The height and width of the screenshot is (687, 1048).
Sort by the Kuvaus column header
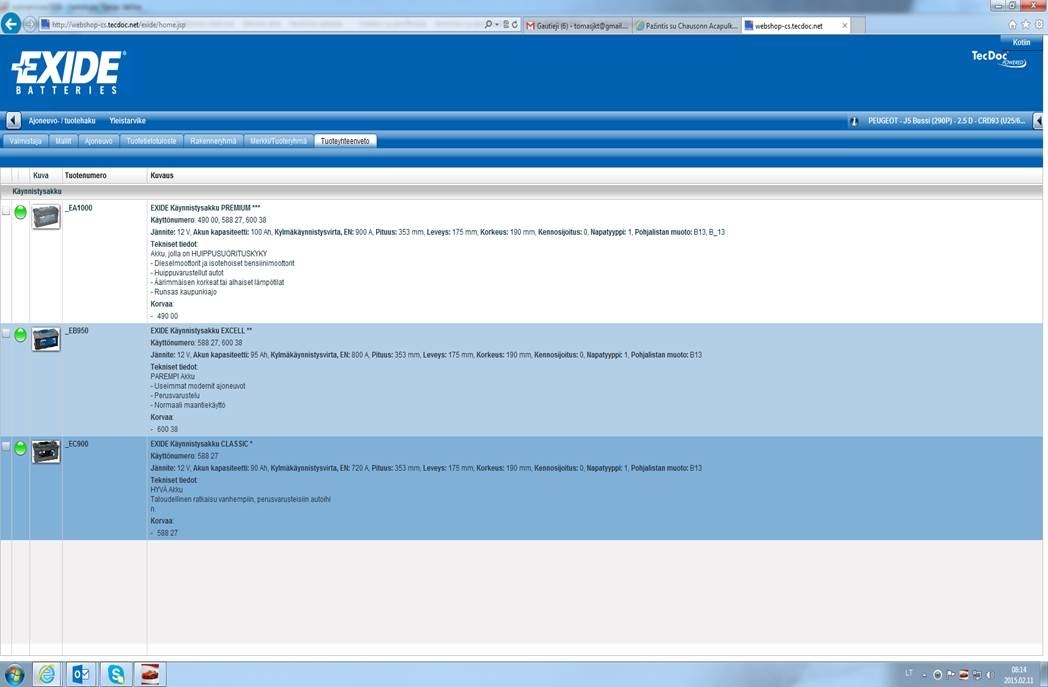click(162, 175)
